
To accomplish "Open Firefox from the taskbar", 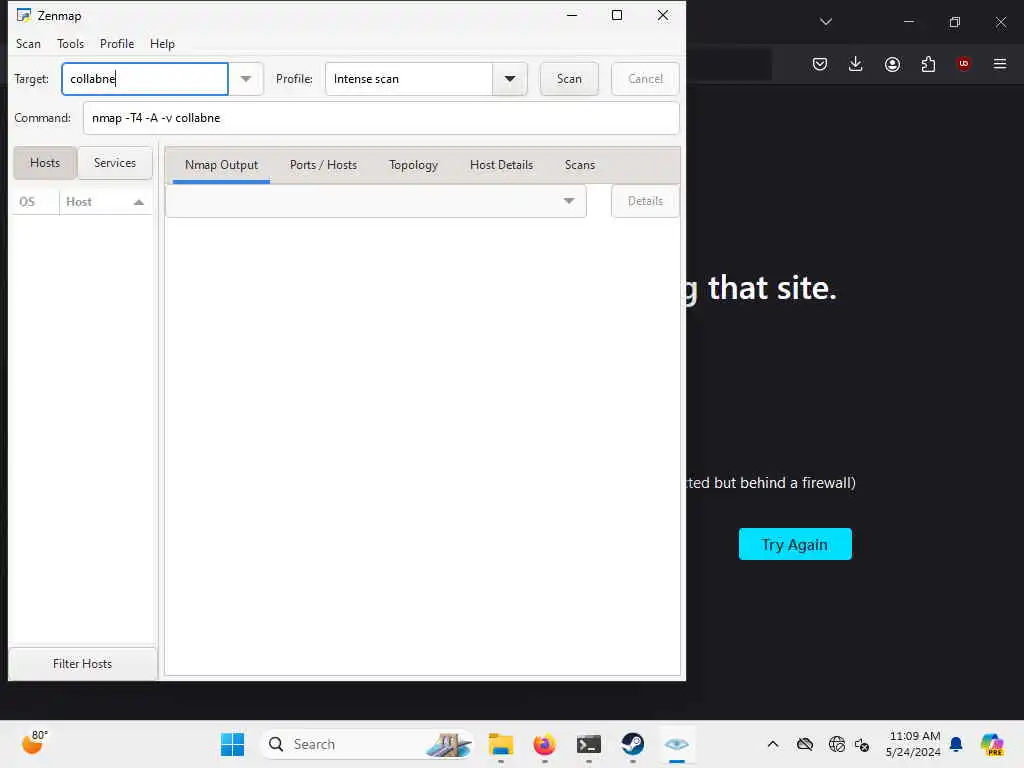I will 544,744.
